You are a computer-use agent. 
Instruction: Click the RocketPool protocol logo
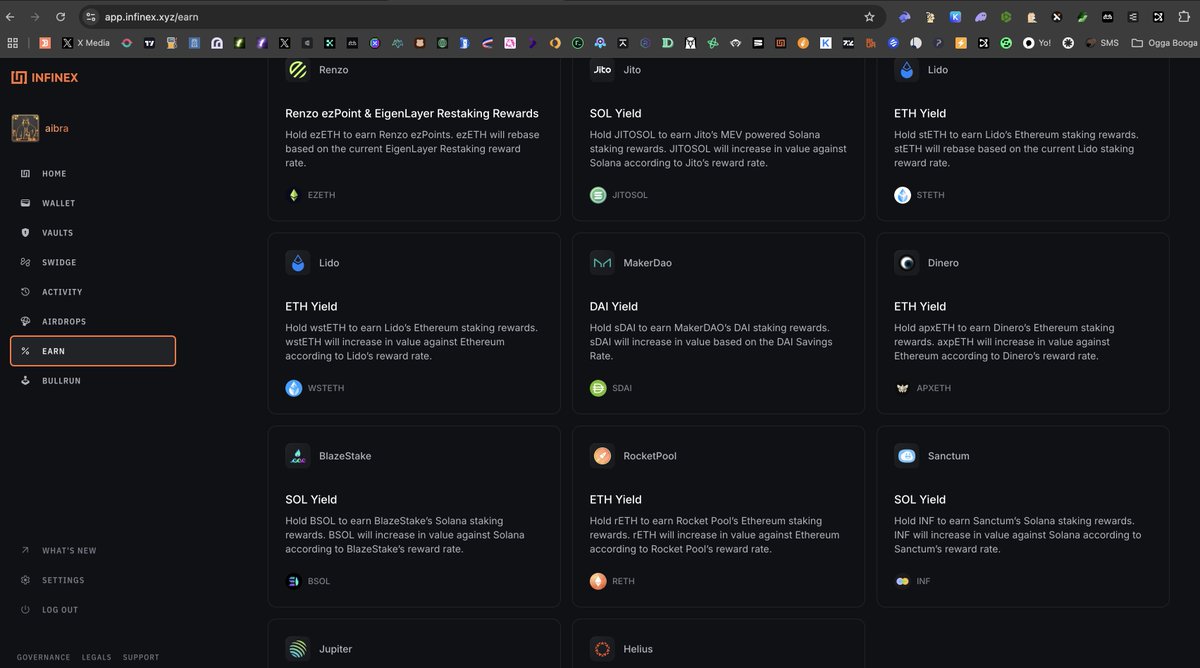coord(602,456)
